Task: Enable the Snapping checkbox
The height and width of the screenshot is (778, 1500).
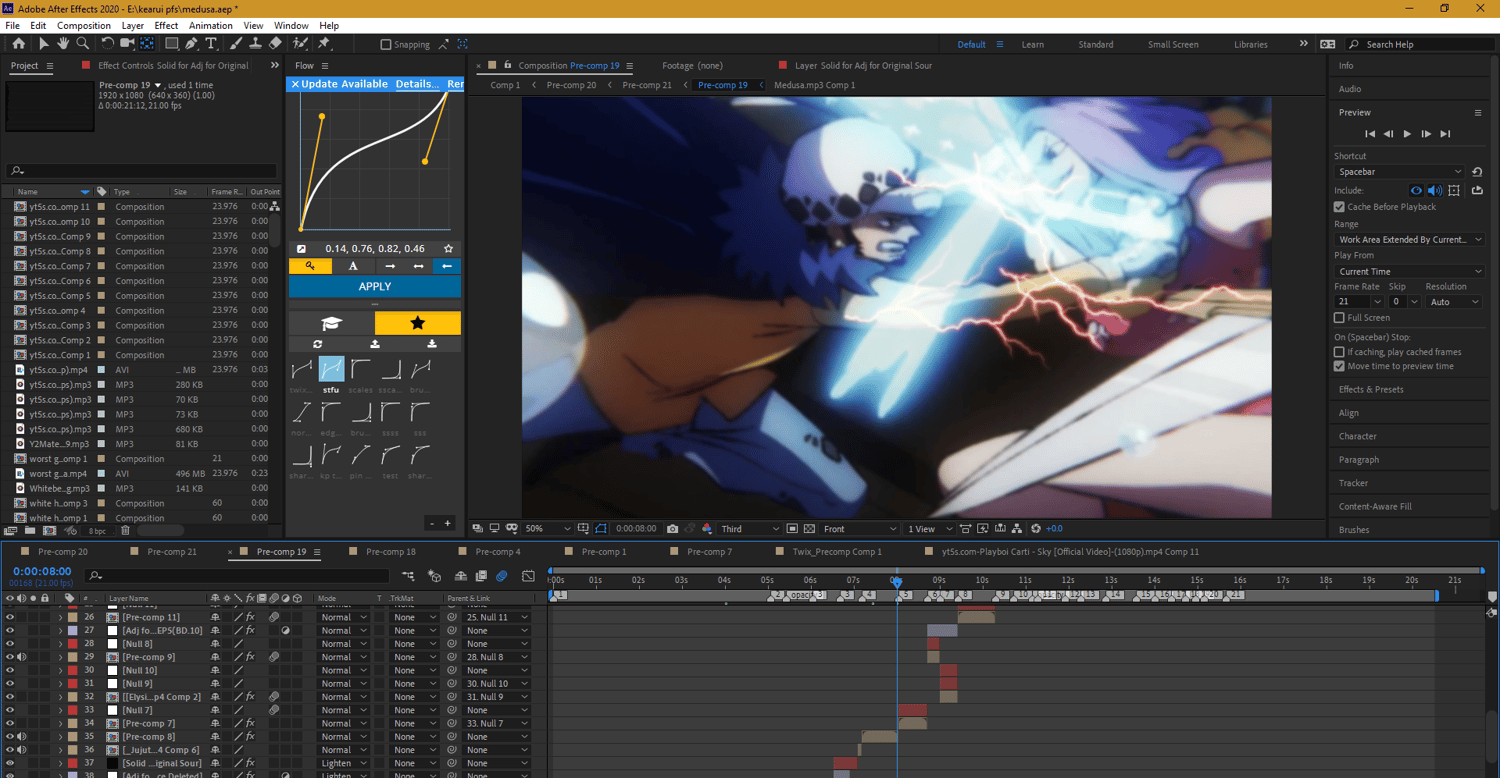Action: [x=386, y=44]
